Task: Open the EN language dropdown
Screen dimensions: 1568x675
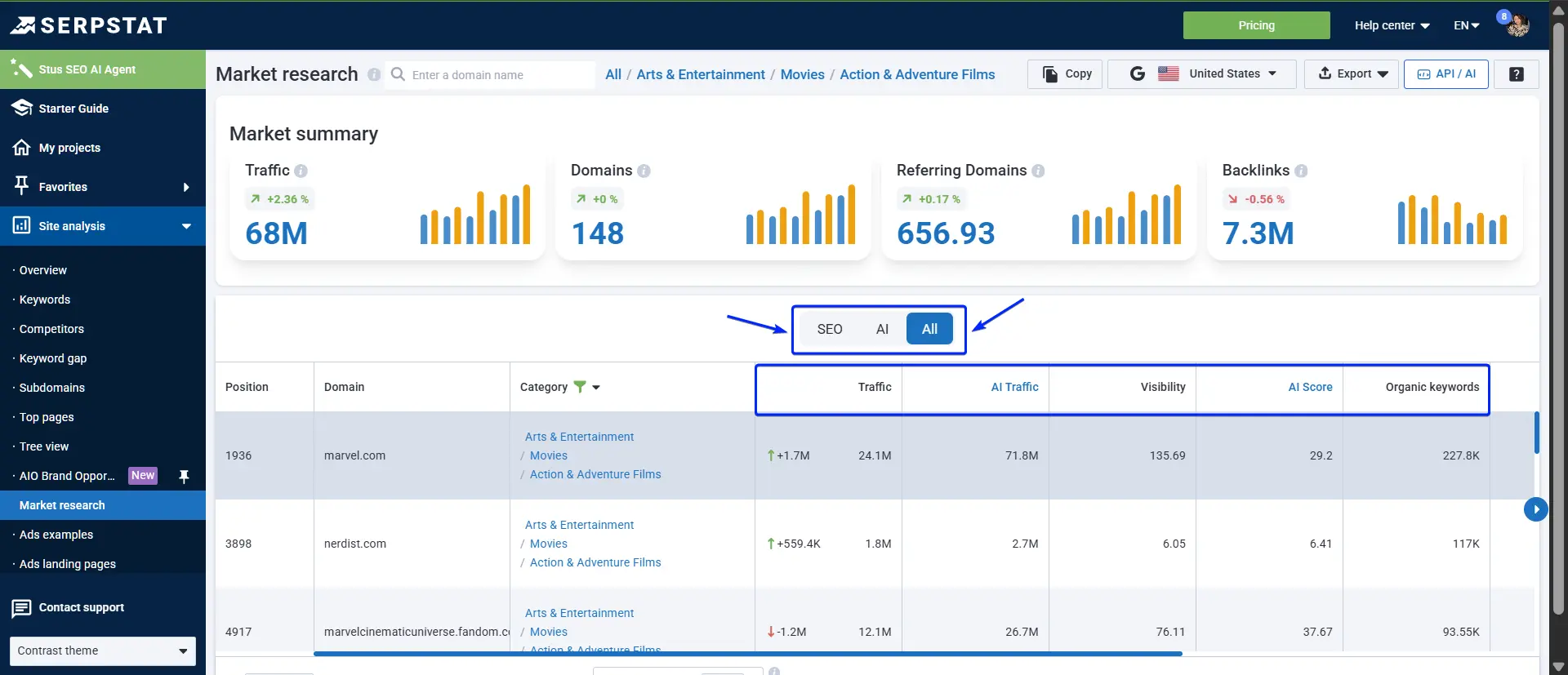Action: [1467, 25]
